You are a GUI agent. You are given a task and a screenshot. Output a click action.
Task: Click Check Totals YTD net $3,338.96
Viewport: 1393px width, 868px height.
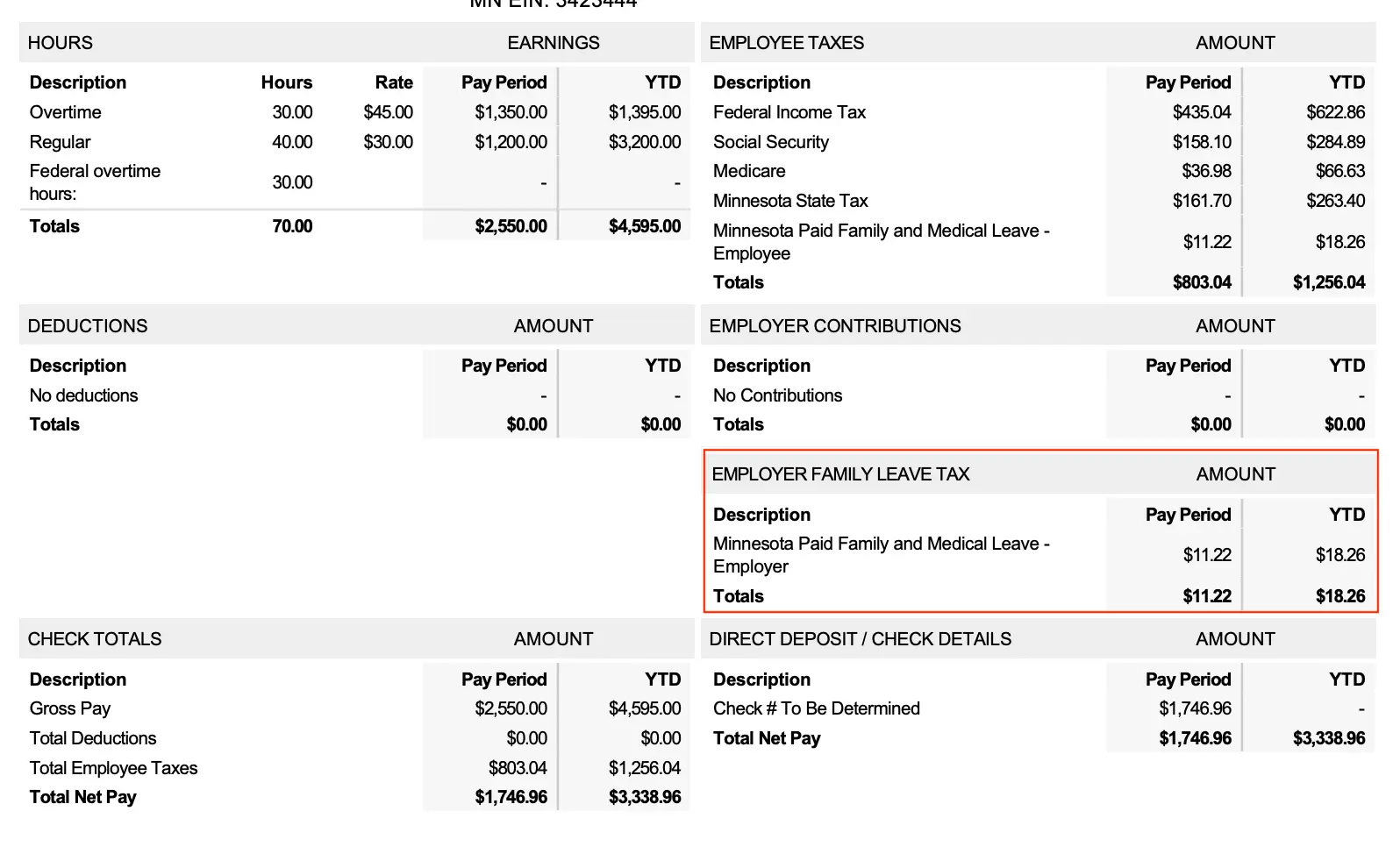[645, 797]
